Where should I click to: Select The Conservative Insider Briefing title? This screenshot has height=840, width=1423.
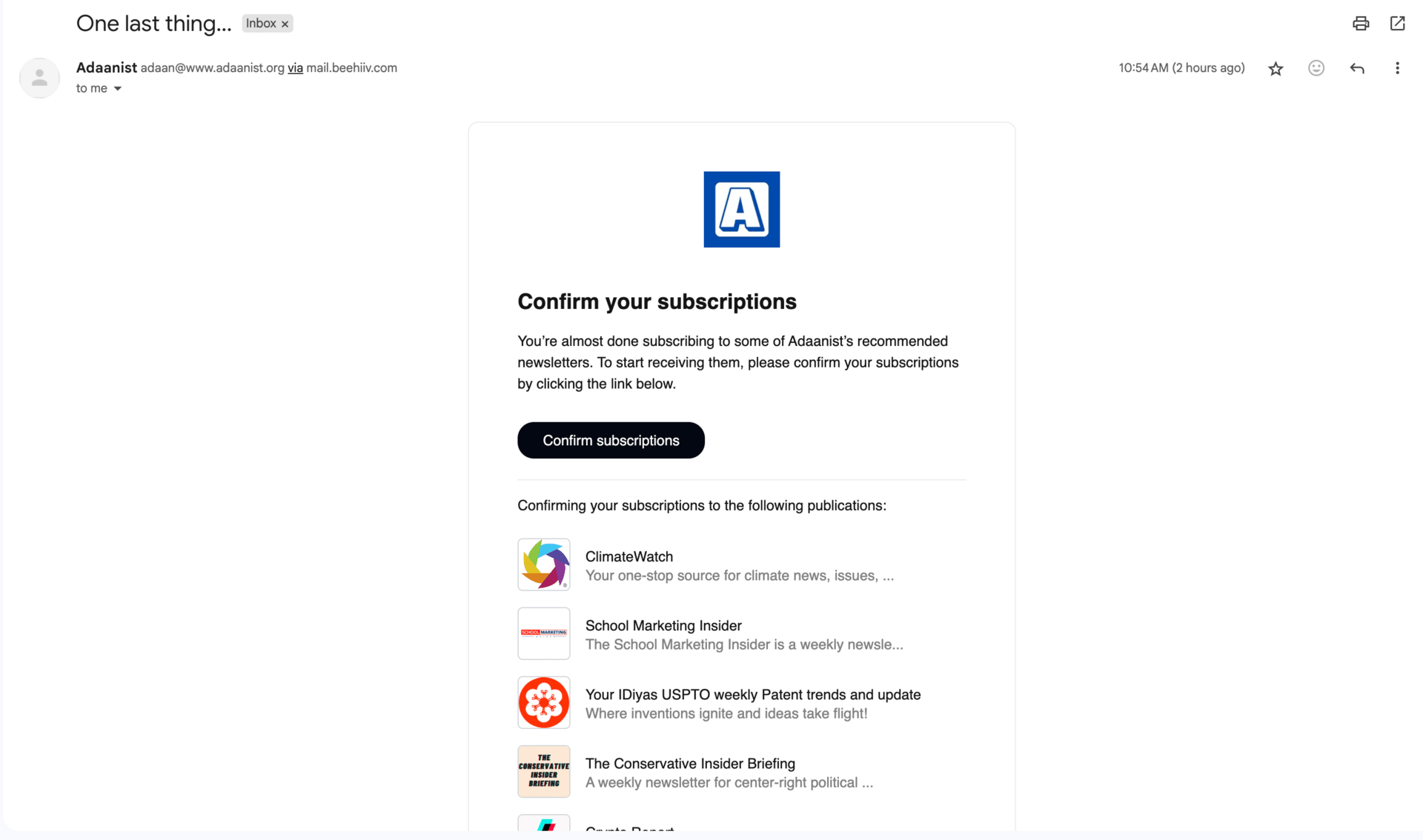tap(690, 763)
